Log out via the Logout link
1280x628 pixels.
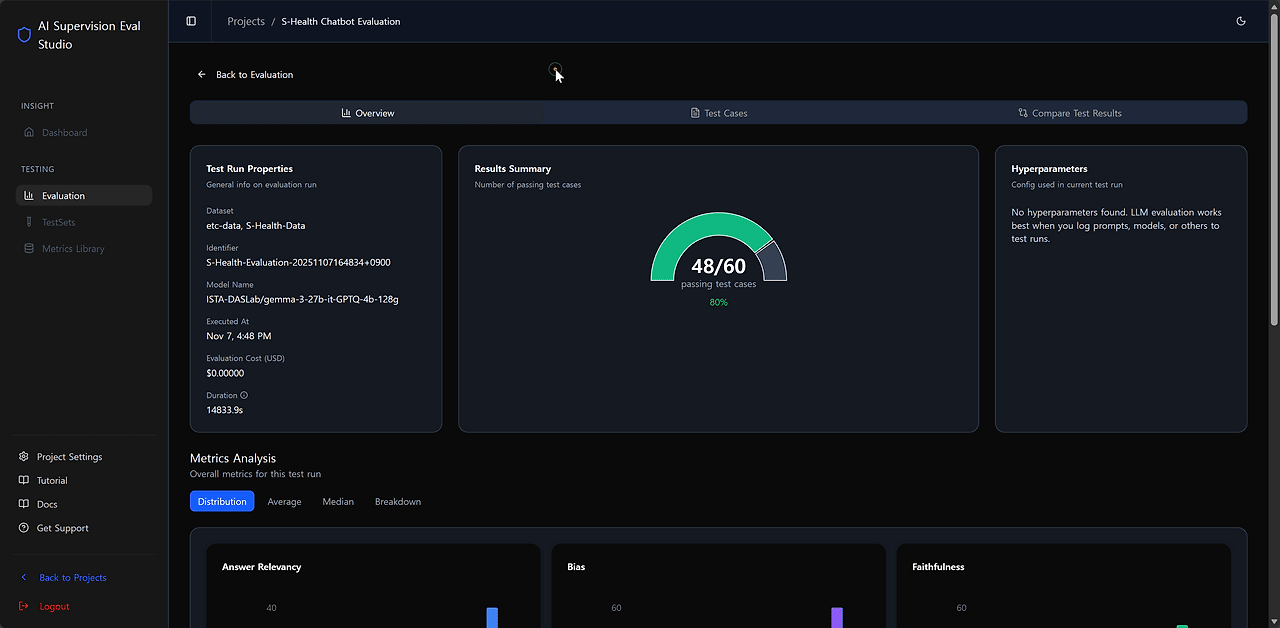pyautogui.click(x=54, y=607)
